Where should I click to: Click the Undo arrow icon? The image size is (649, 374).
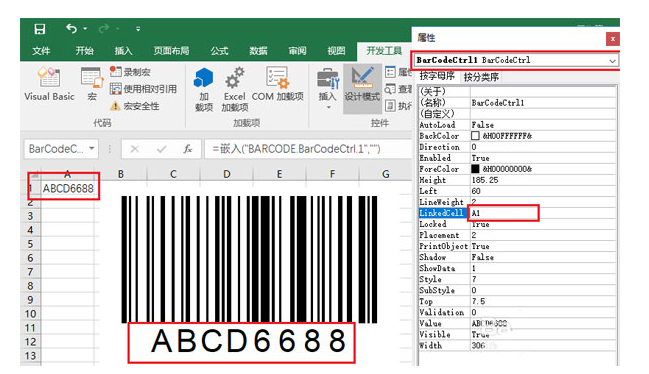71,29
